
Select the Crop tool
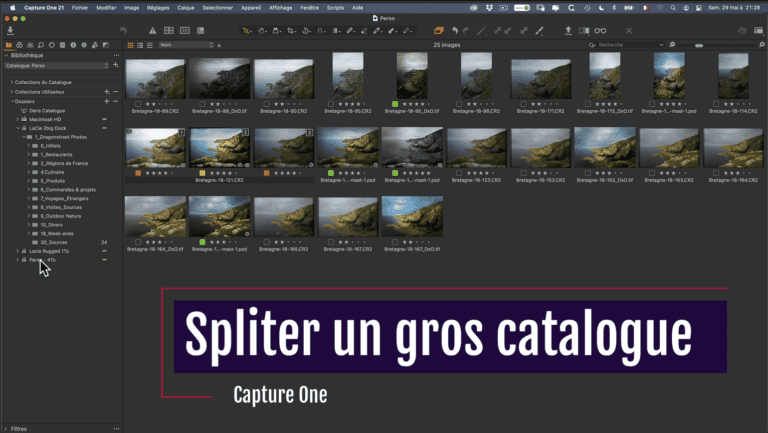click(291, 30)
